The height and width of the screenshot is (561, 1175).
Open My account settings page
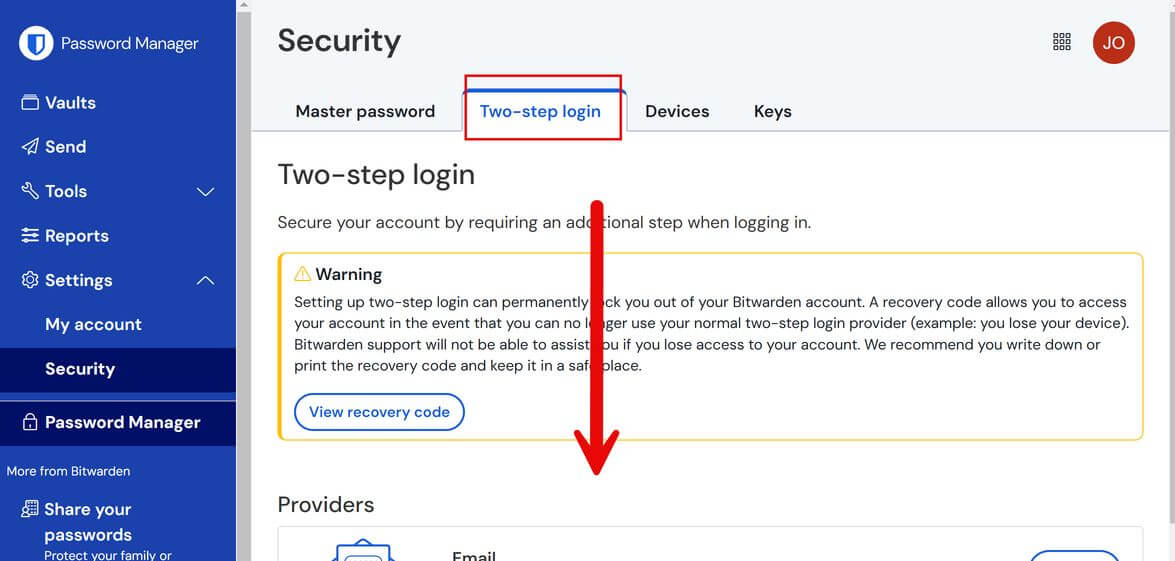point(93,324)
